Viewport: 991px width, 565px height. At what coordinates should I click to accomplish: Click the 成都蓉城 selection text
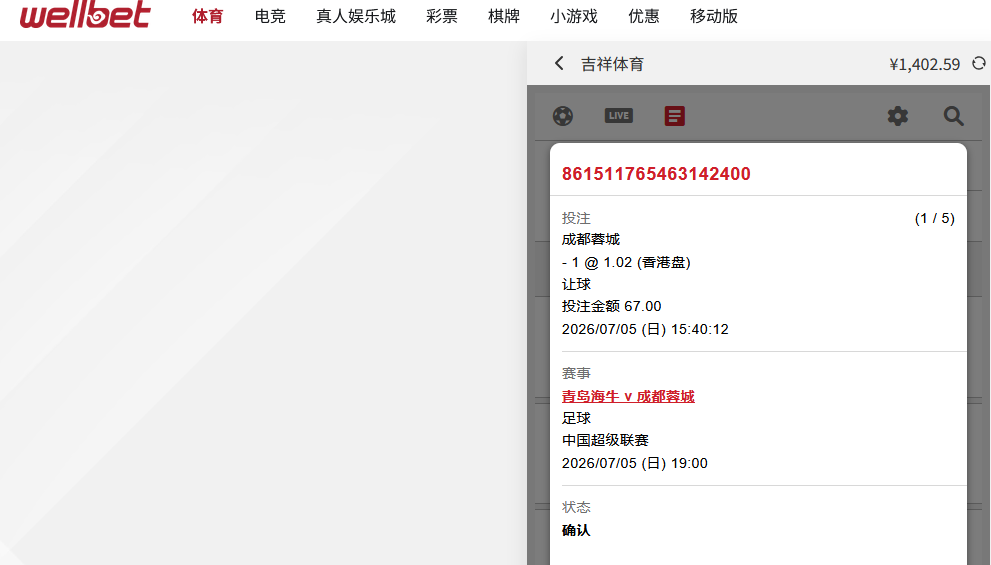[x=591, y=240]
